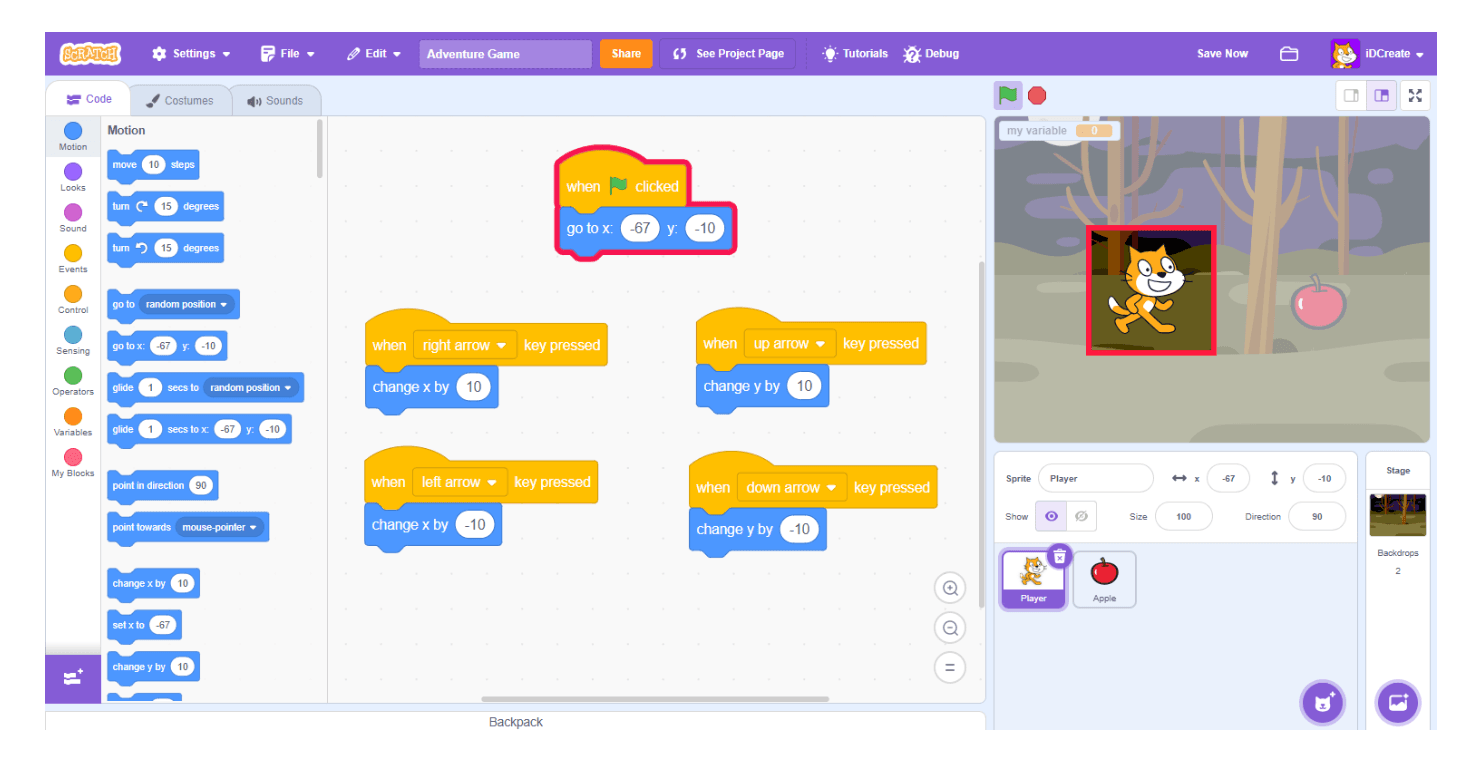Switch to large stage layout
This screenshot has height=770, width=1482.
pos(1381,95)
